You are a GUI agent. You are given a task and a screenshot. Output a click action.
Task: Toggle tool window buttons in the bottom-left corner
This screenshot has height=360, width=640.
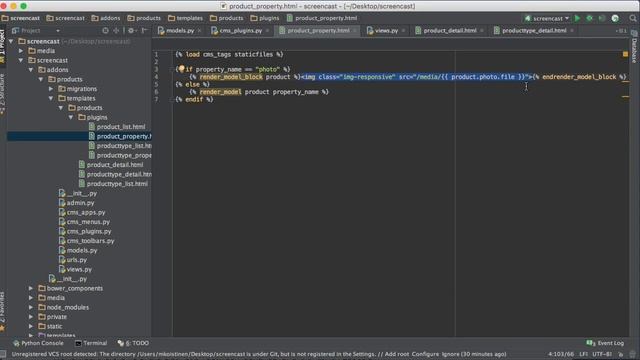3,354
